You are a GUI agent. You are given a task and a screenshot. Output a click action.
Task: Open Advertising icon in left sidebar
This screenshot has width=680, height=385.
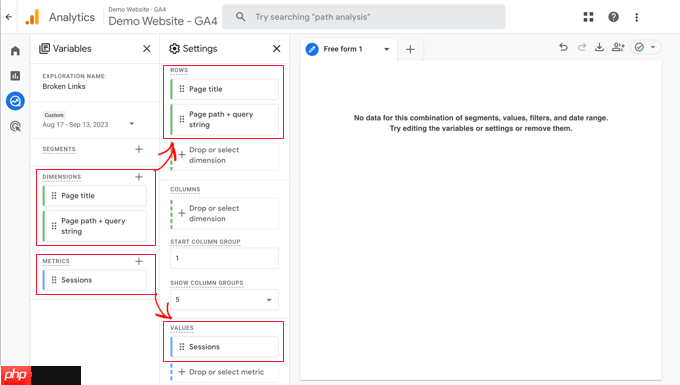15,126
